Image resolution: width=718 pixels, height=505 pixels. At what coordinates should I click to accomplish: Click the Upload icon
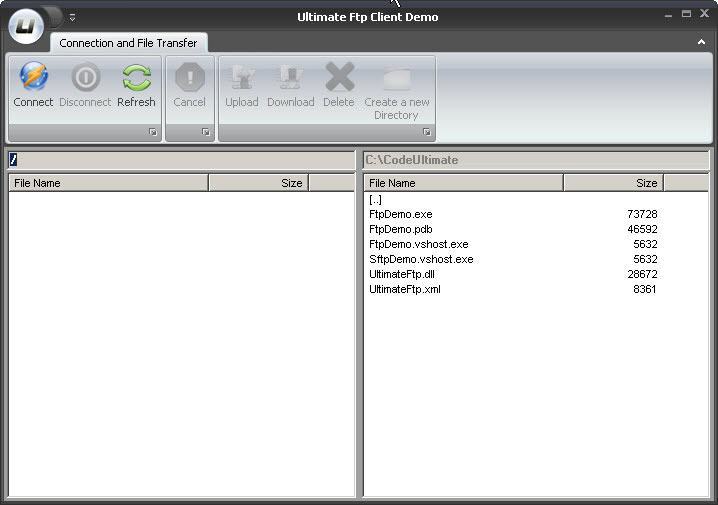click(241, 78)
